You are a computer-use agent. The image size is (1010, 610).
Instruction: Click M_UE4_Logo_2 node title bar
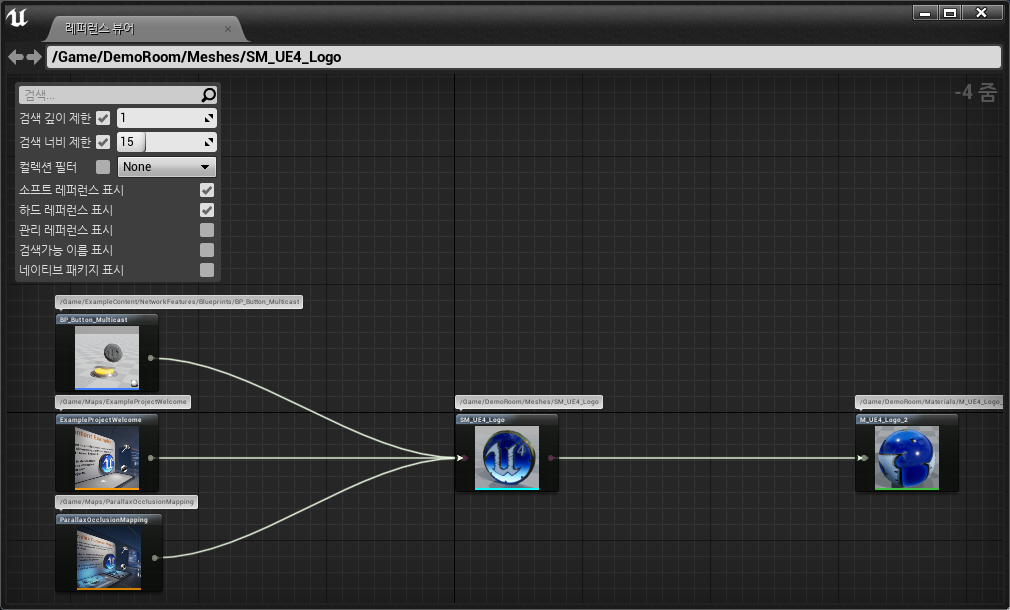[907, 419]
